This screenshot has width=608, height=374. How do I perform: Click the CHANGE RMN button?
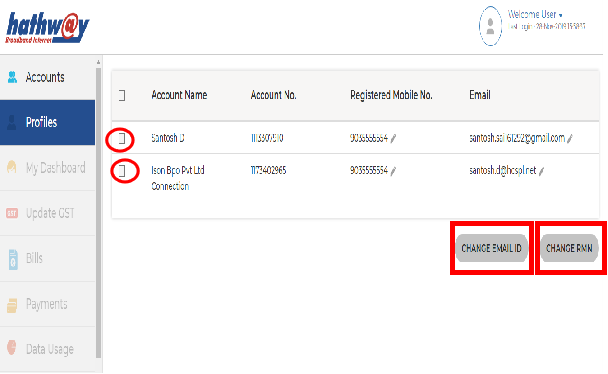point(569,248)
